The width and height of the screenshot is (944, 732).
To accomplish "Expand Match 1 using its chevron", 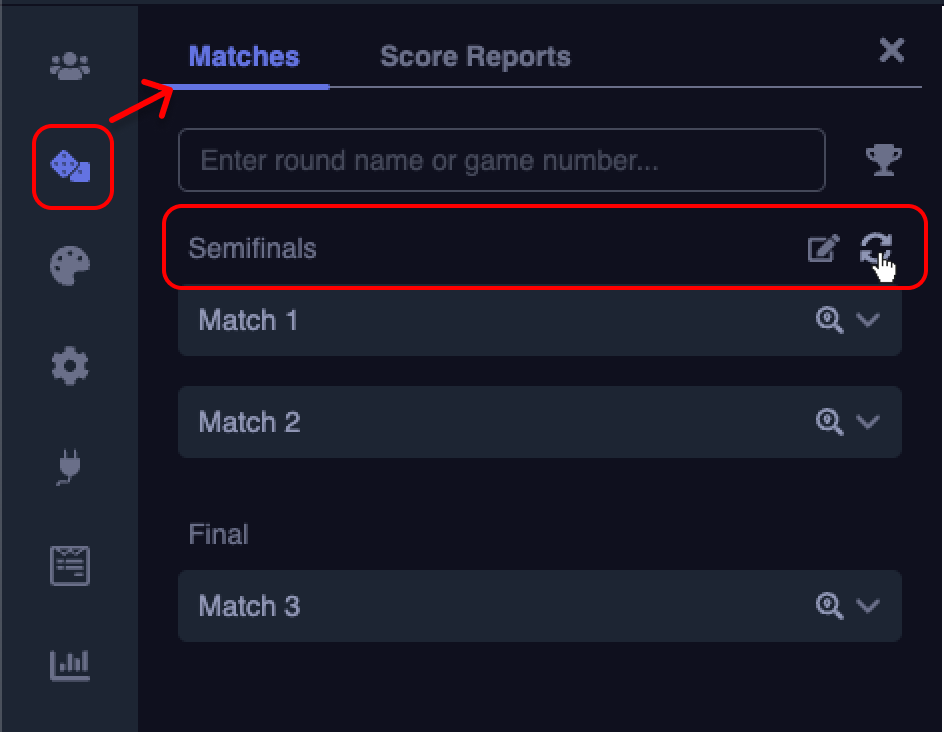I will coord(868,320).
